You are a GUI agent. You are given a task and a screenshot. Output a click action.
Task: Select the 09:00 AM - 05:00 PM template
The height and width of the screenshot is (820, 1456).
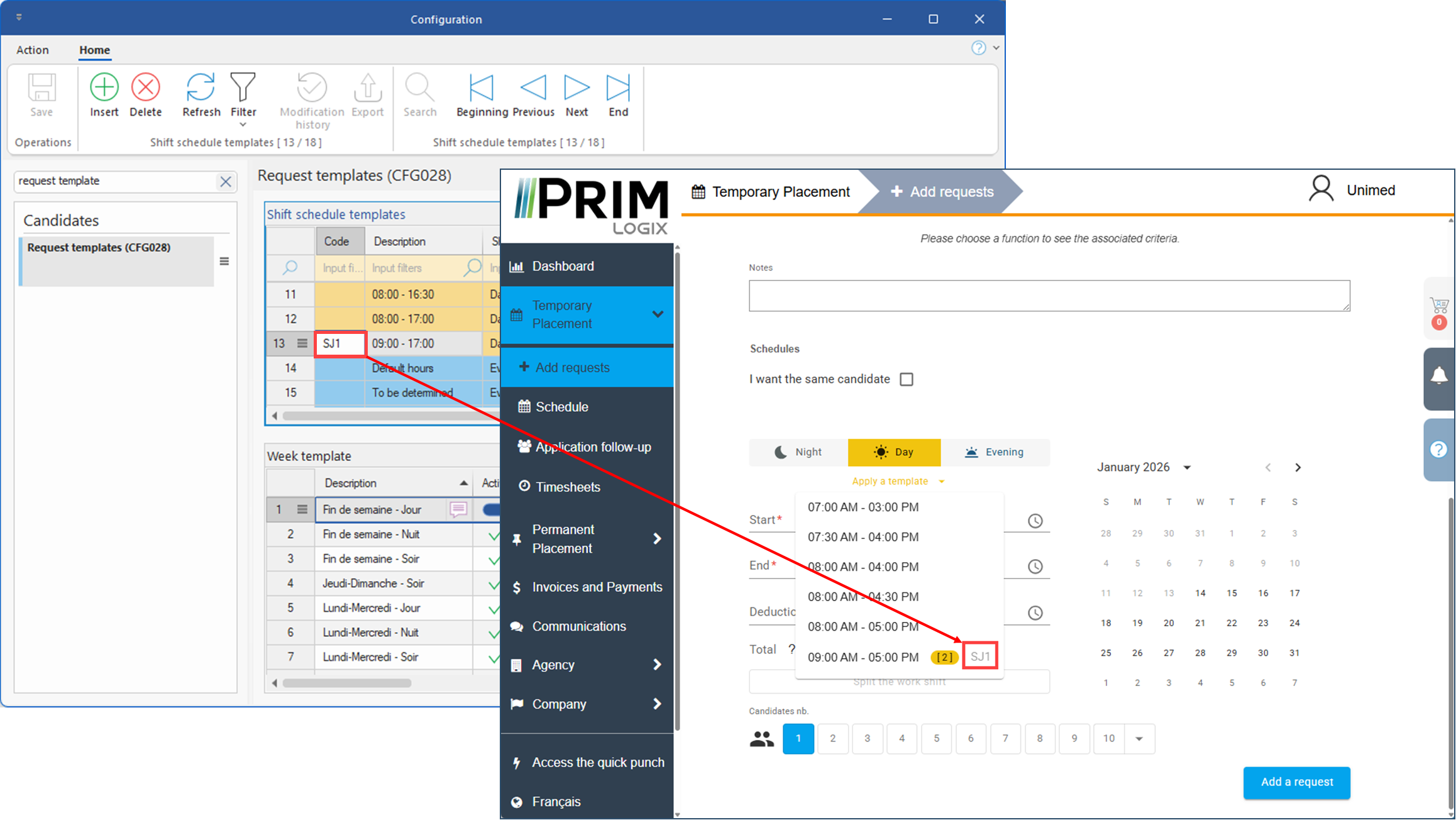click(863, 657)
